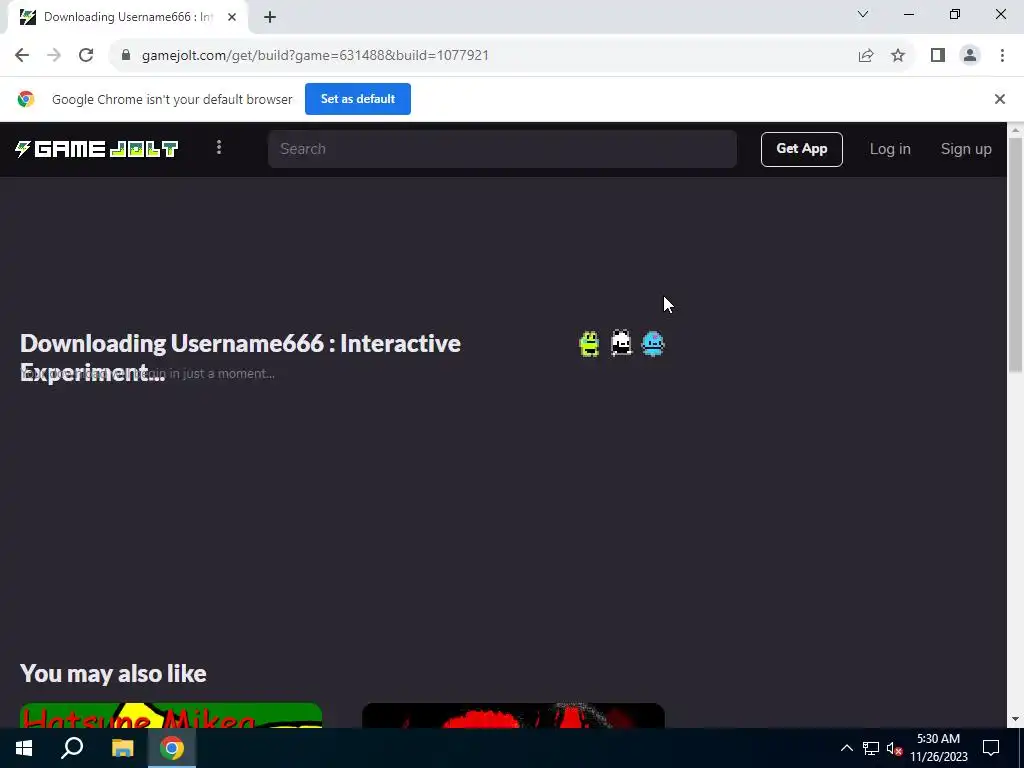Click the green pixel creature icon
Viewport: 1024px width, 768px height.
click(589, 344)
